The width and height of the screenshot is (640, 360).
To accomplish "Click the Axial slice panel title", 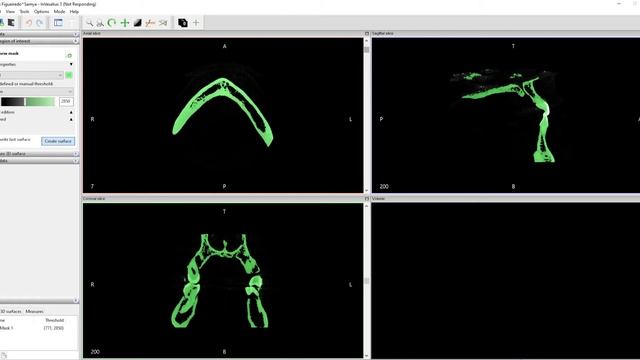I will point(92,33).
